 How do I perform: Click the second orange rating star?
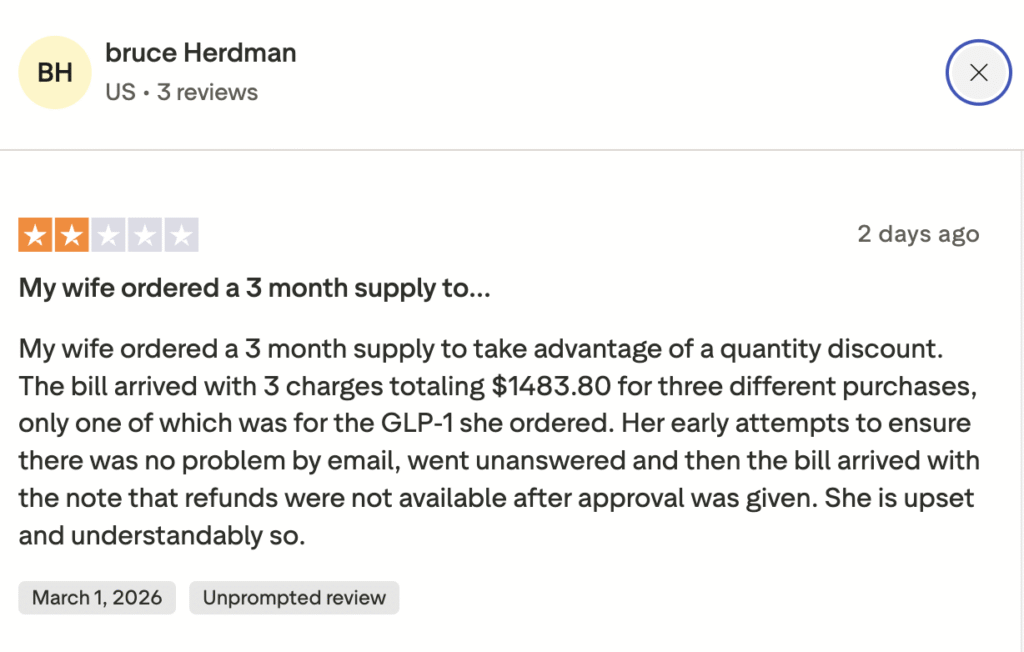pos(72,236)
